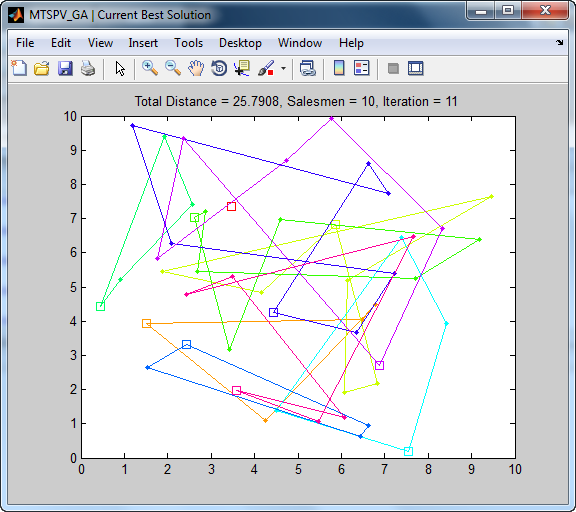Enable the Pan hand tool

pos(196,68)
